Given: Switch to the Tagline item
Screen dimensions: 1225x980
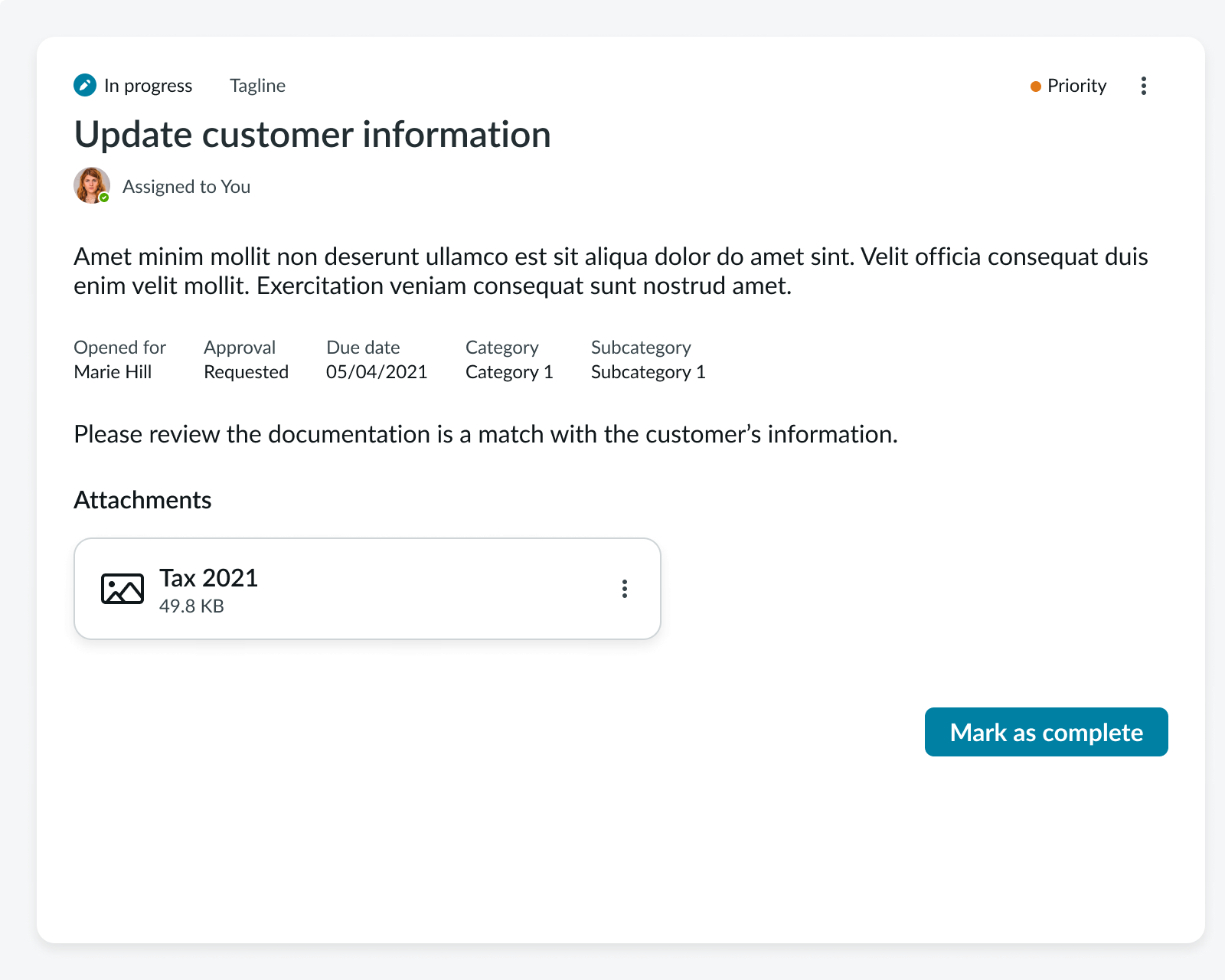Looking at the screenshot, I should click(257, 86).
